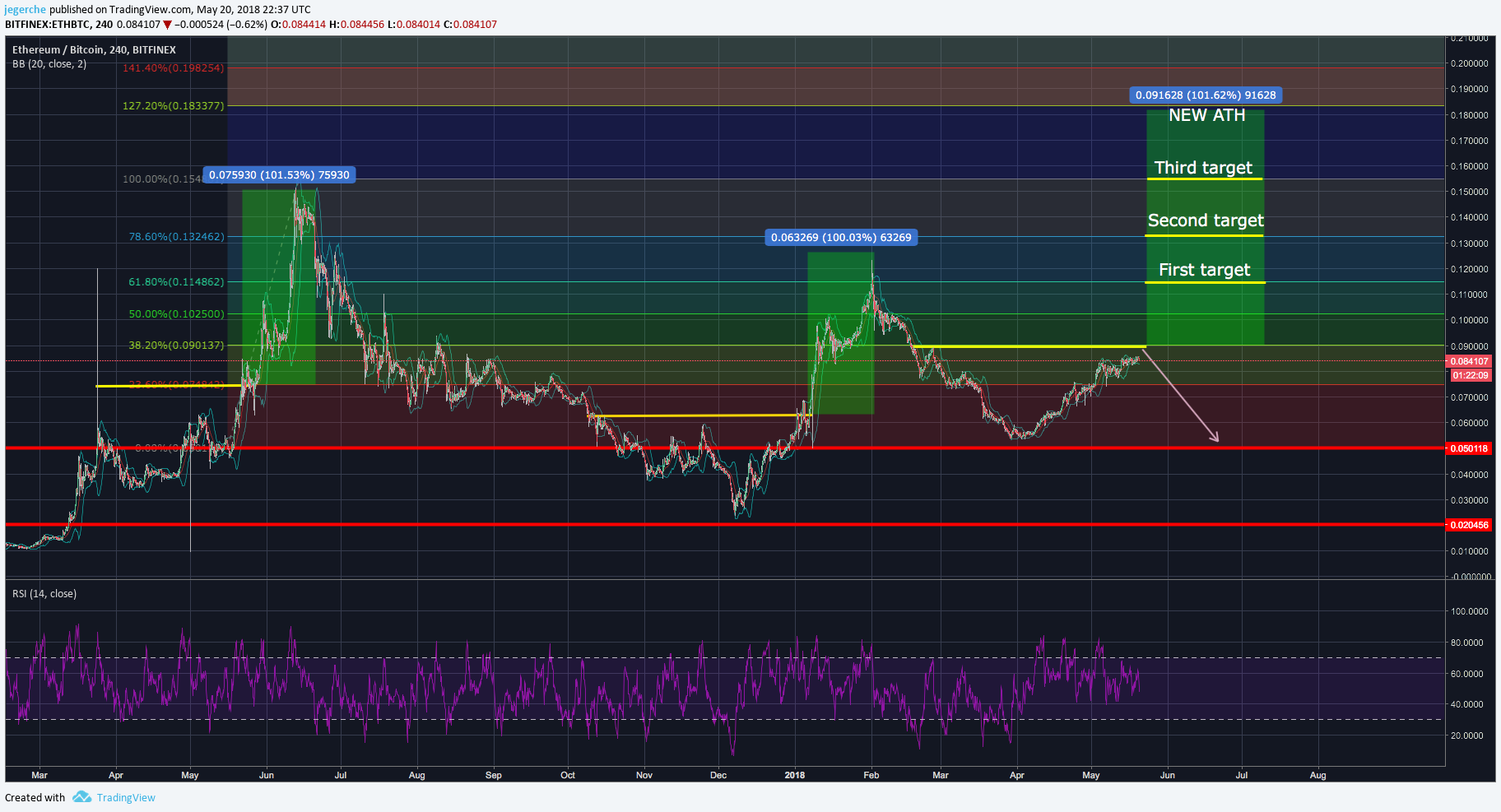Viewport: 1501px width, 812px height.
Task: Click the Sep label on the time axis
Action: 494,775
